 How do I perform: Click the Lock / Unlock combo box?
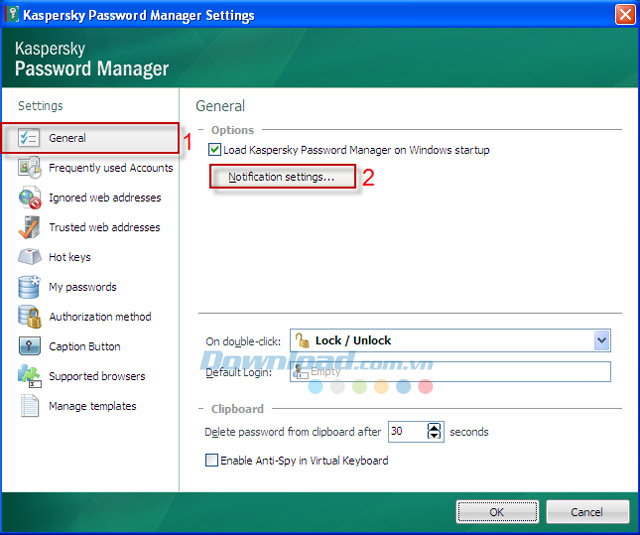point(450,340)
